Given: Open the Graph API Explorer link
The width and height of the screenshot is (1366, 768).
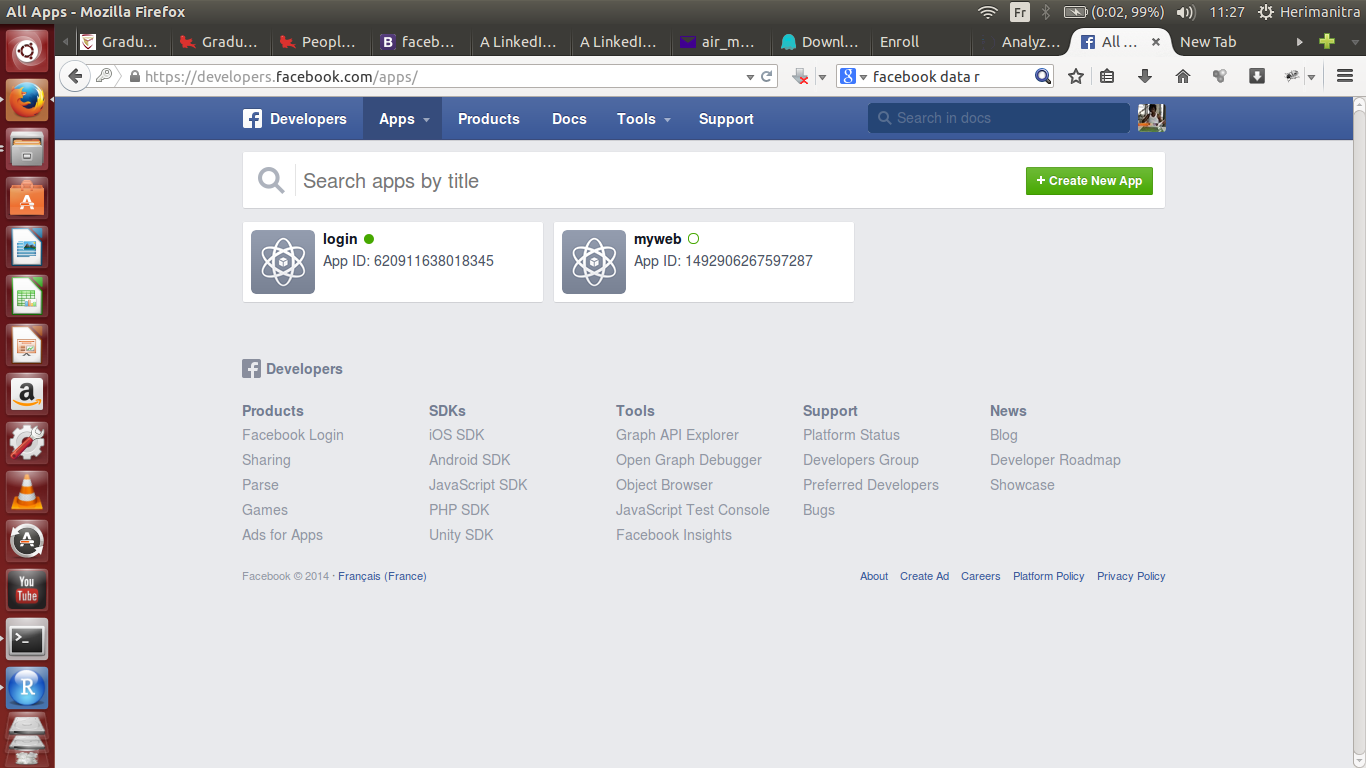Looking at the screenshot, I should [x=677, y=435].
